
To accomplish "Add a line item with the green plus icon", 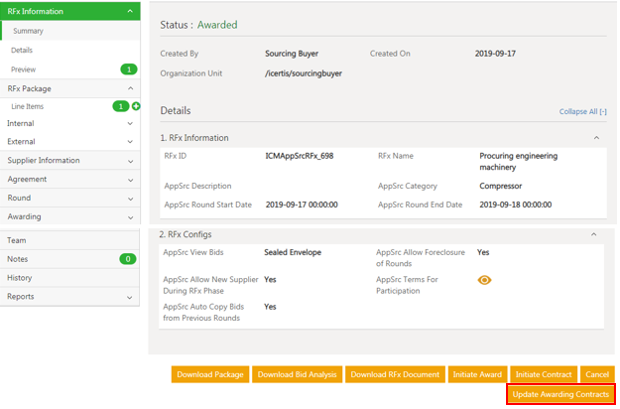I will click(136, 106).
